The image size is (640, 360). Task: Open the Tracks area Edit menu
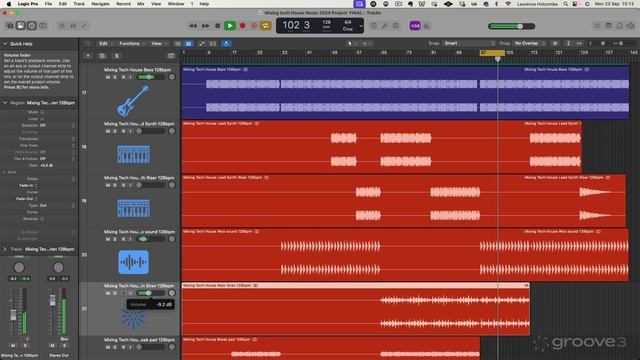(x=106, y=43)
